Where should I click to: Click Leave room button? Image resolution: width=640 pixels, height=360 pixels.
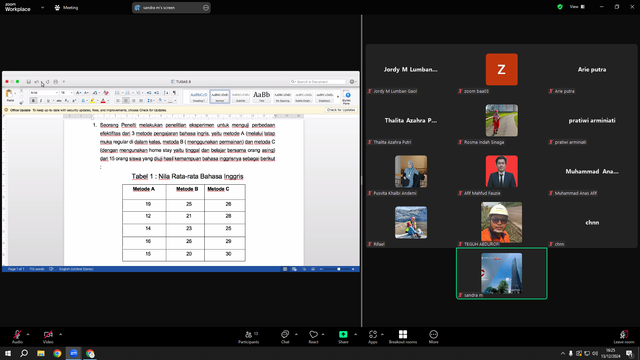[624, 337]
